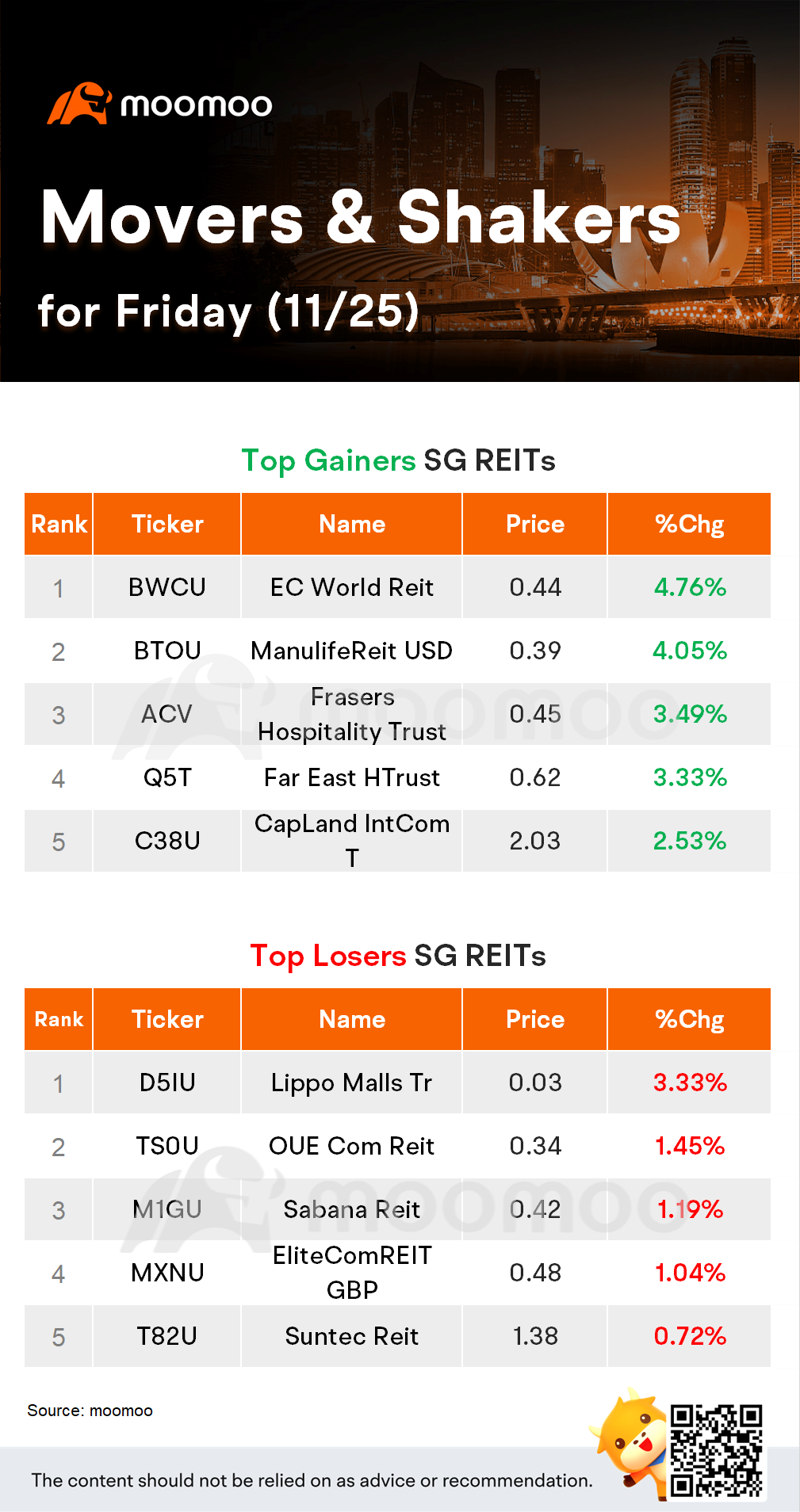Open the Q5T ticker
The height and width of the screenshot is (1512, 800).
[167, 777]
